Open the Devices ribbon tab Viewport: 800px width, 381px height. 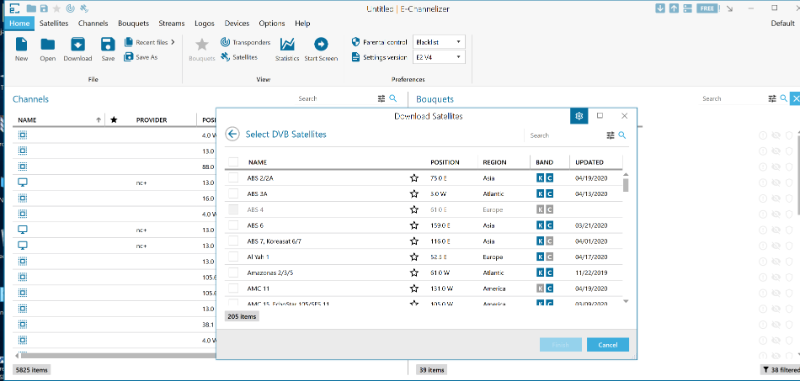(x=237, y=23)
